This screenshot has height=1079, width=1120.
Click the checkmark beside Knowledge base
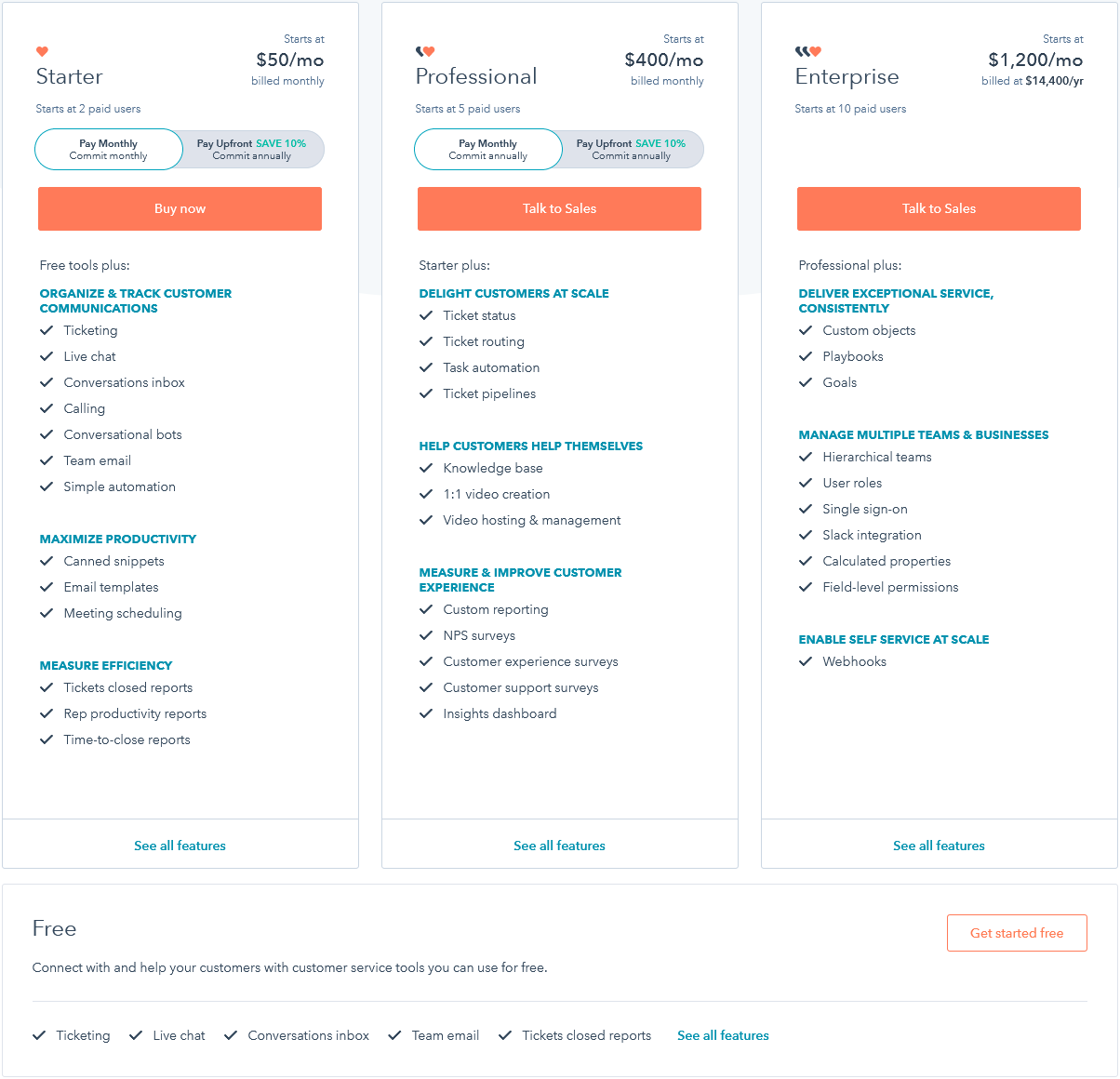[425, 468]
